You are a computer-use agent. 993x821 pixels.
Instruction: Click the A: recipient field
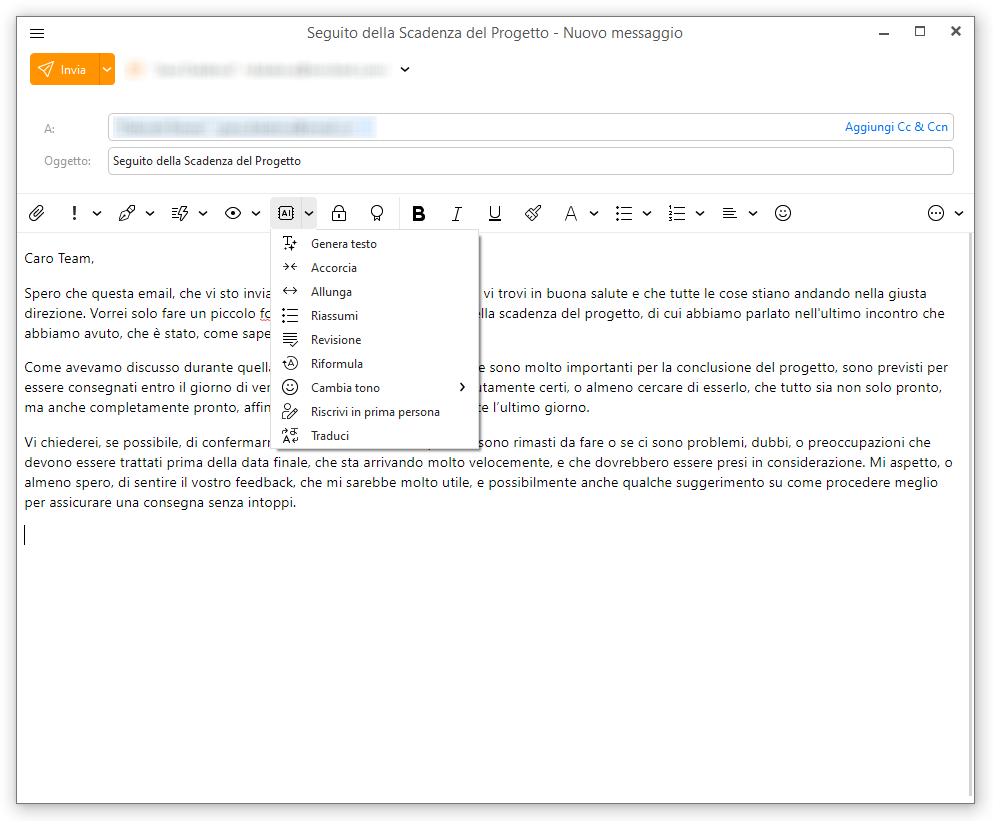pyautogui.click(x=531, y=127)
